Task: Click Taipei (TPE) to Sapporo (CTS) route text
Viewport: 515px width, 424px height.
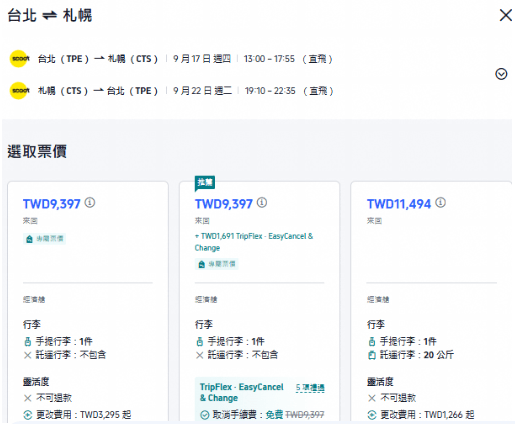Action: [98, 59]
